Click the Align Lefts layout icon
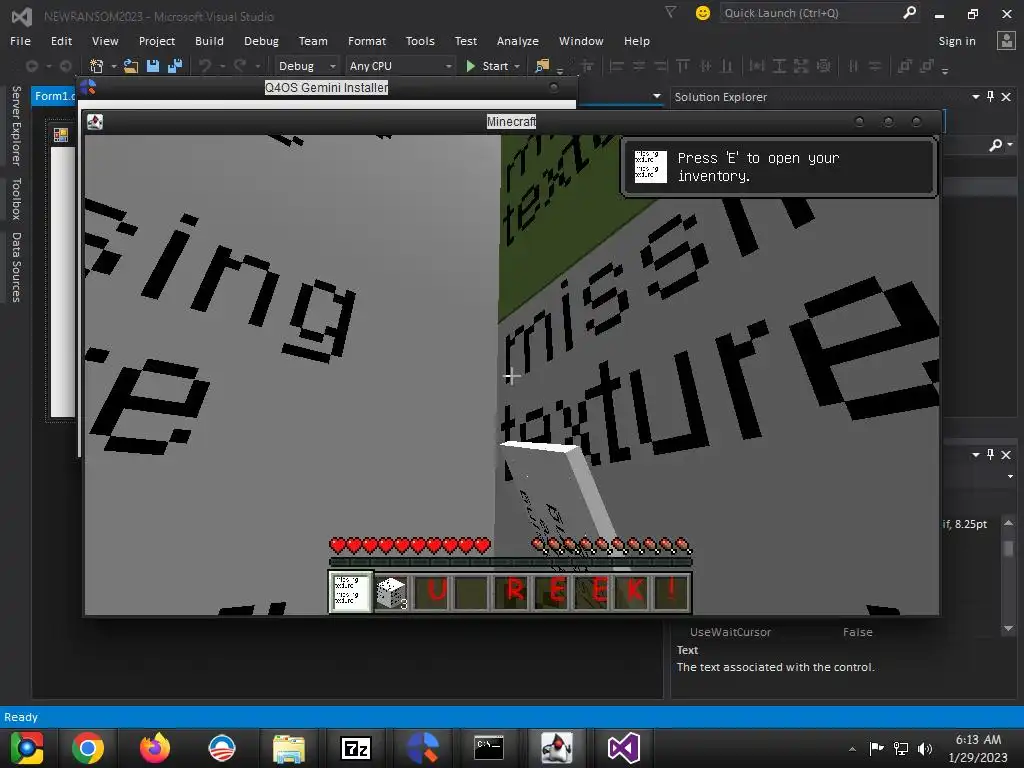The height and width of the screenshot is (768, 1024). coord(616,66)
